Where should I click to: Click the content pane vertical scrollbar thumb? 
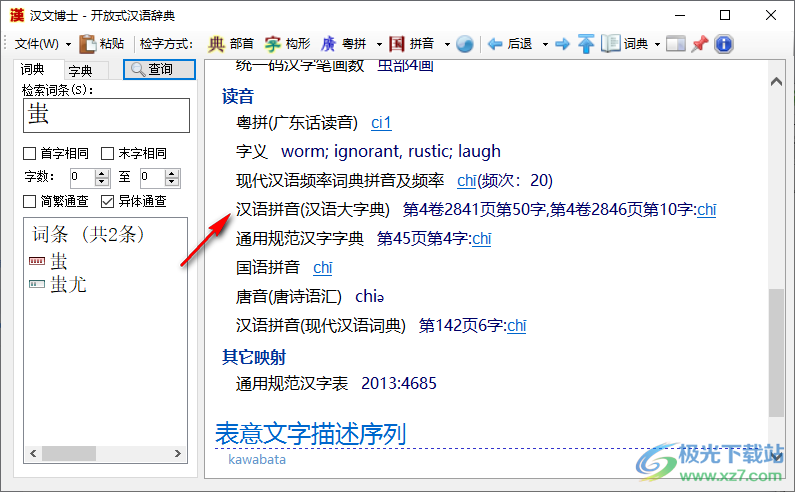pos(776,353)
